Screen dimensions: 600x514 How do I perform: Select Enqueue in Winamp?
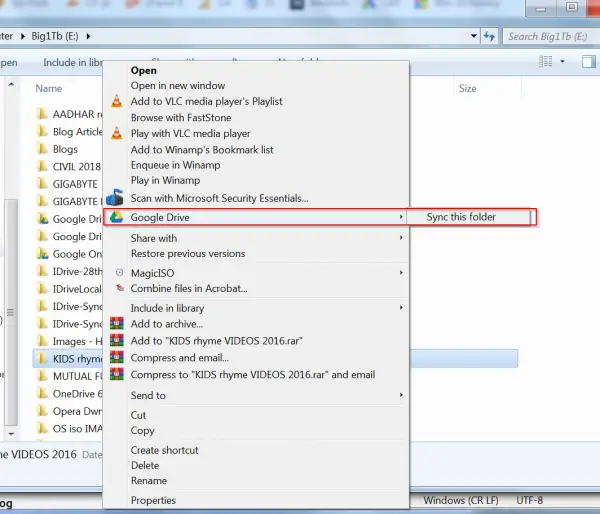[x=176, y=165]
